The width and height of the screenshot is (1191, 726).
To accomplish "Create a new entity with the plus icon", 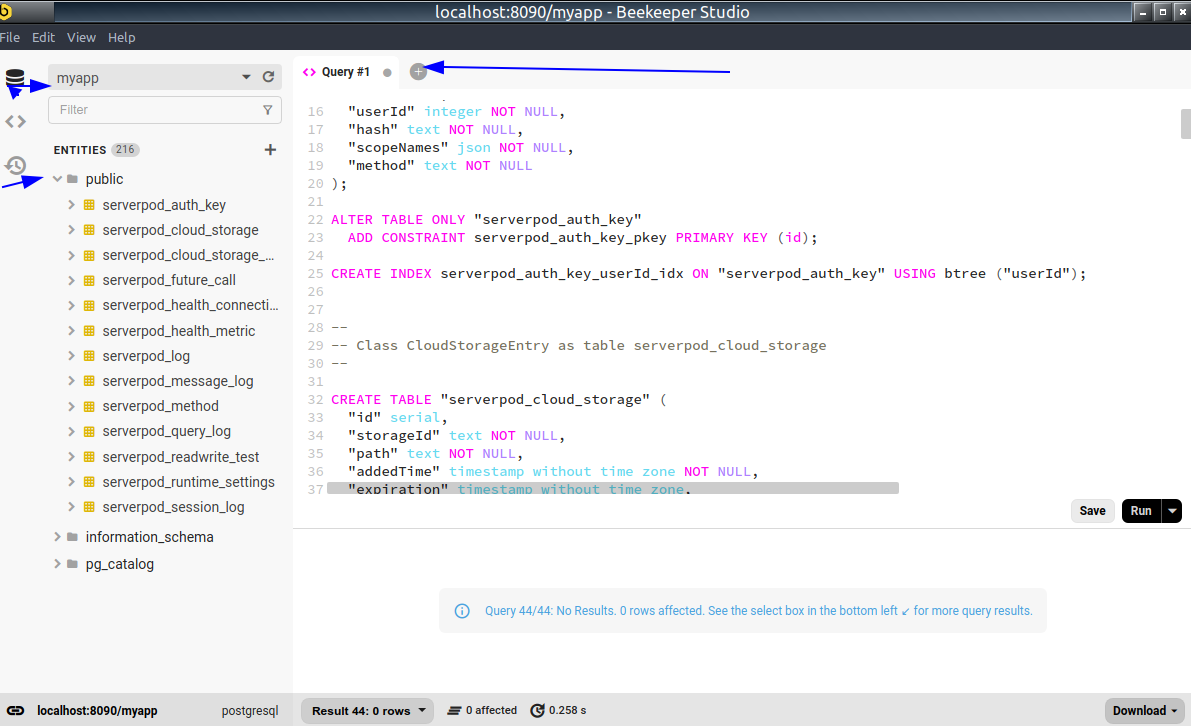I will tap(270, 149).
